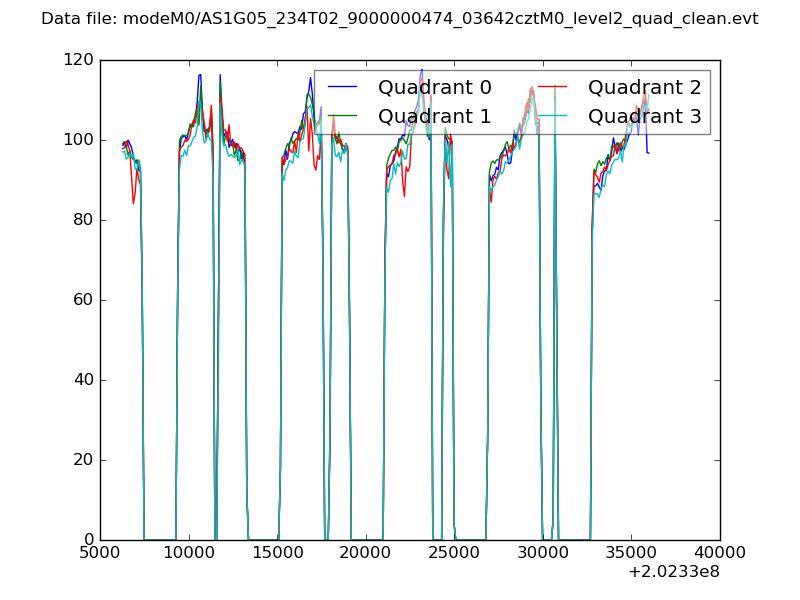This screenshot has height=600, width=800.
Task: Click the plot title with data file name
Action: (400, 19)
